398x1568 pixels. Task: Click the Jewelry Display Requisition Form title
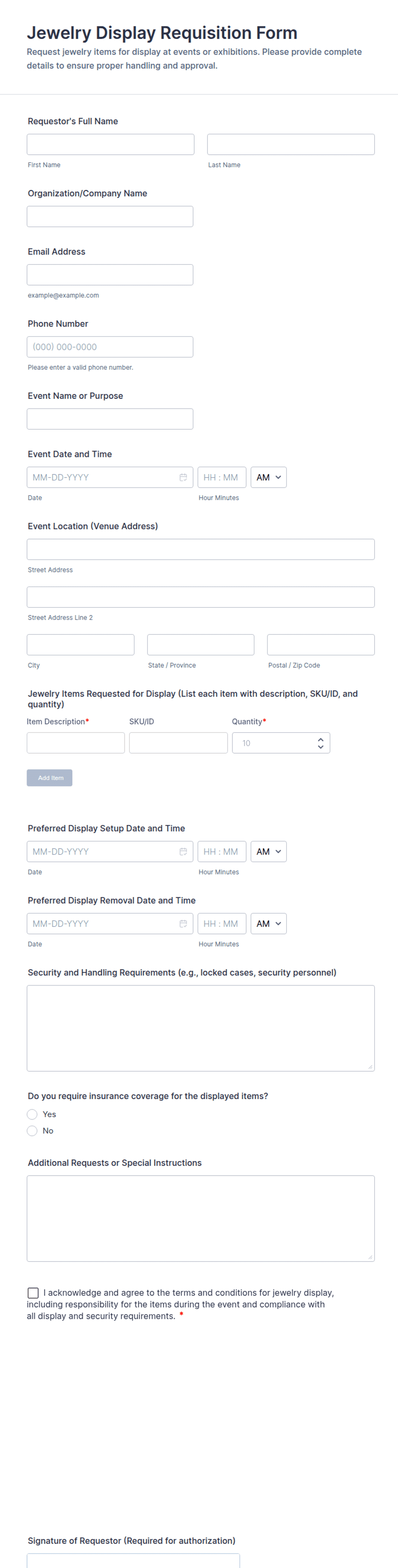pyautogui.click(x=162, y=33)
